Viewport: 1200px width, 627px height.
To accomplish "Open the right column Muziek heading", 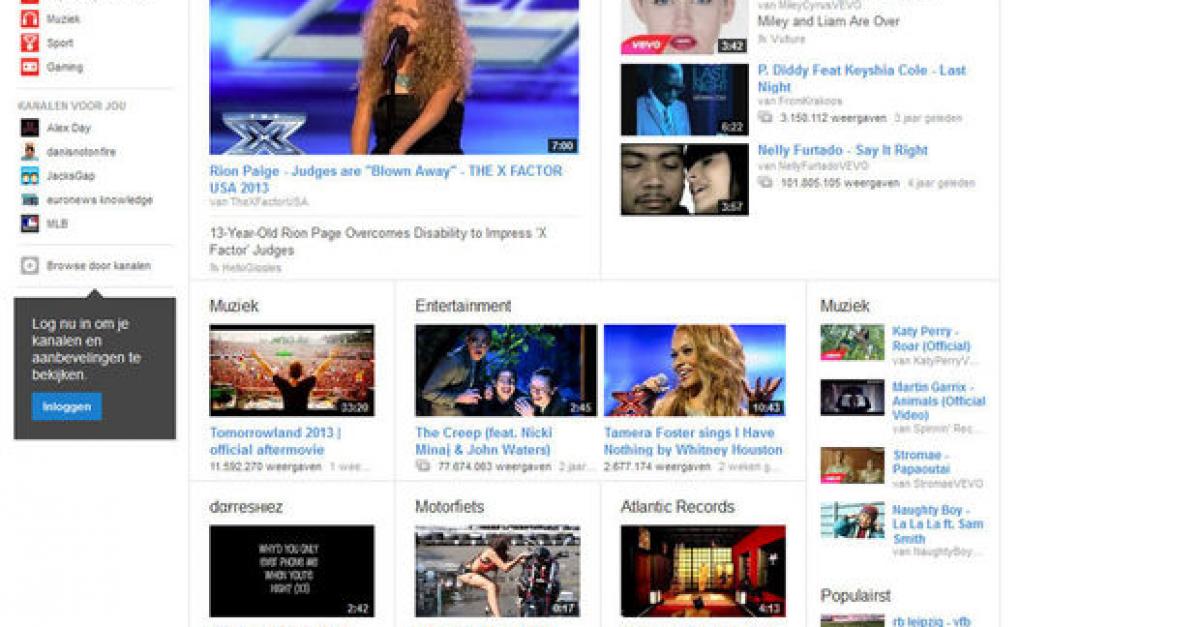I will pyautogui.click(x=845, y=306).
